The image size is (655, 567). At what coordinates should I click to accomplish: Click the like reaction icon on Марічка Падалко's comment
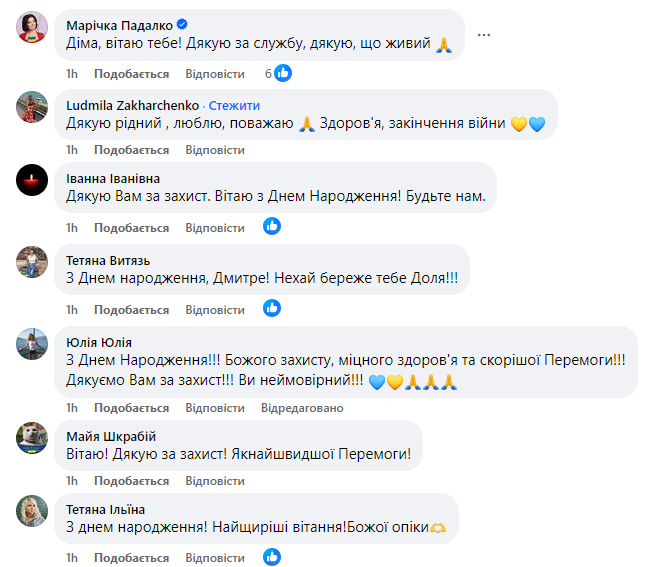click(x=283, y=73)
